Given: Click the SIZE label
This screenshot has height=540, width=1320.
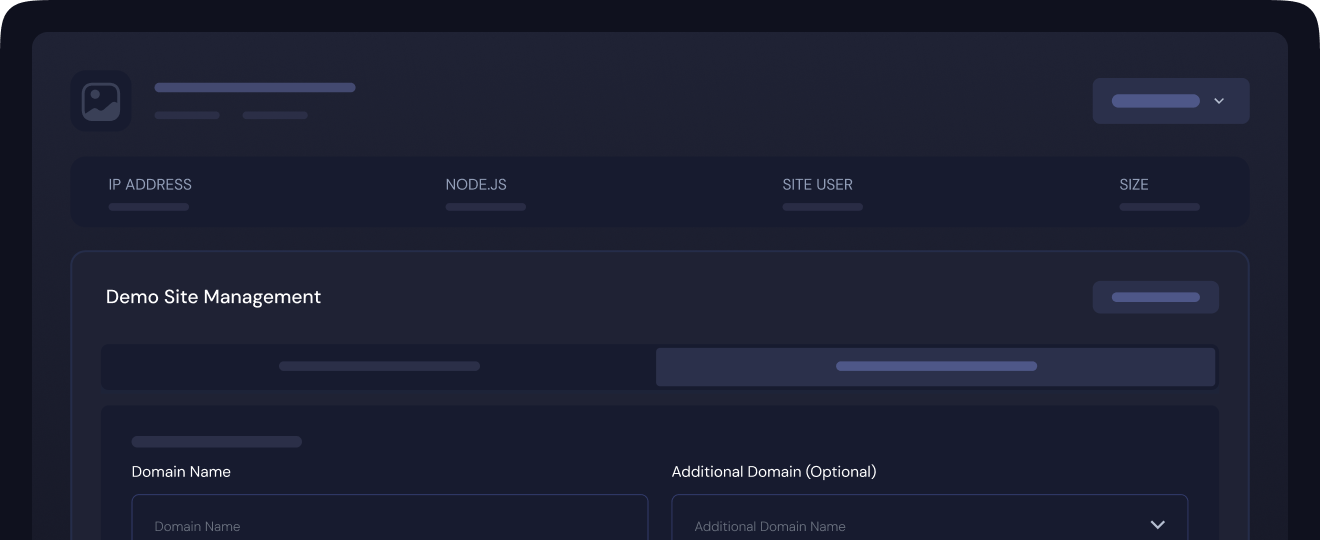Looking at the screenshot, I should [x=1134, y=185].
